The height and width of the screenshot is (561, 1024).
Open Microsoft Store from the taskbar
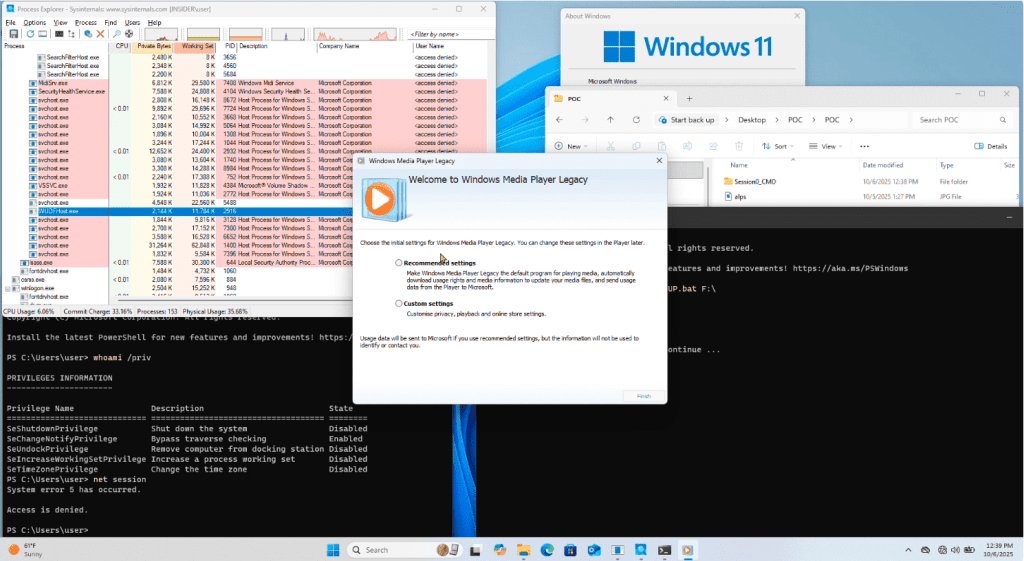pos(570,550)
